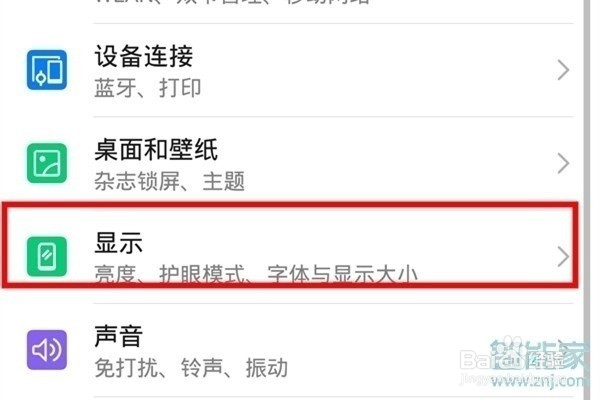Tap the green Display (显示) phone icon
600x400 pixels.
47,256
